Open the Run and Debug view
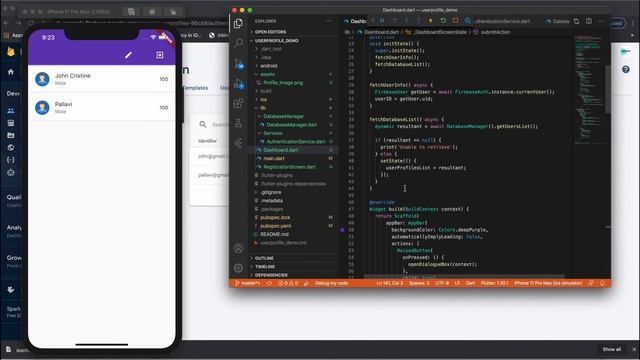640x360 pixels. point(239,84)
